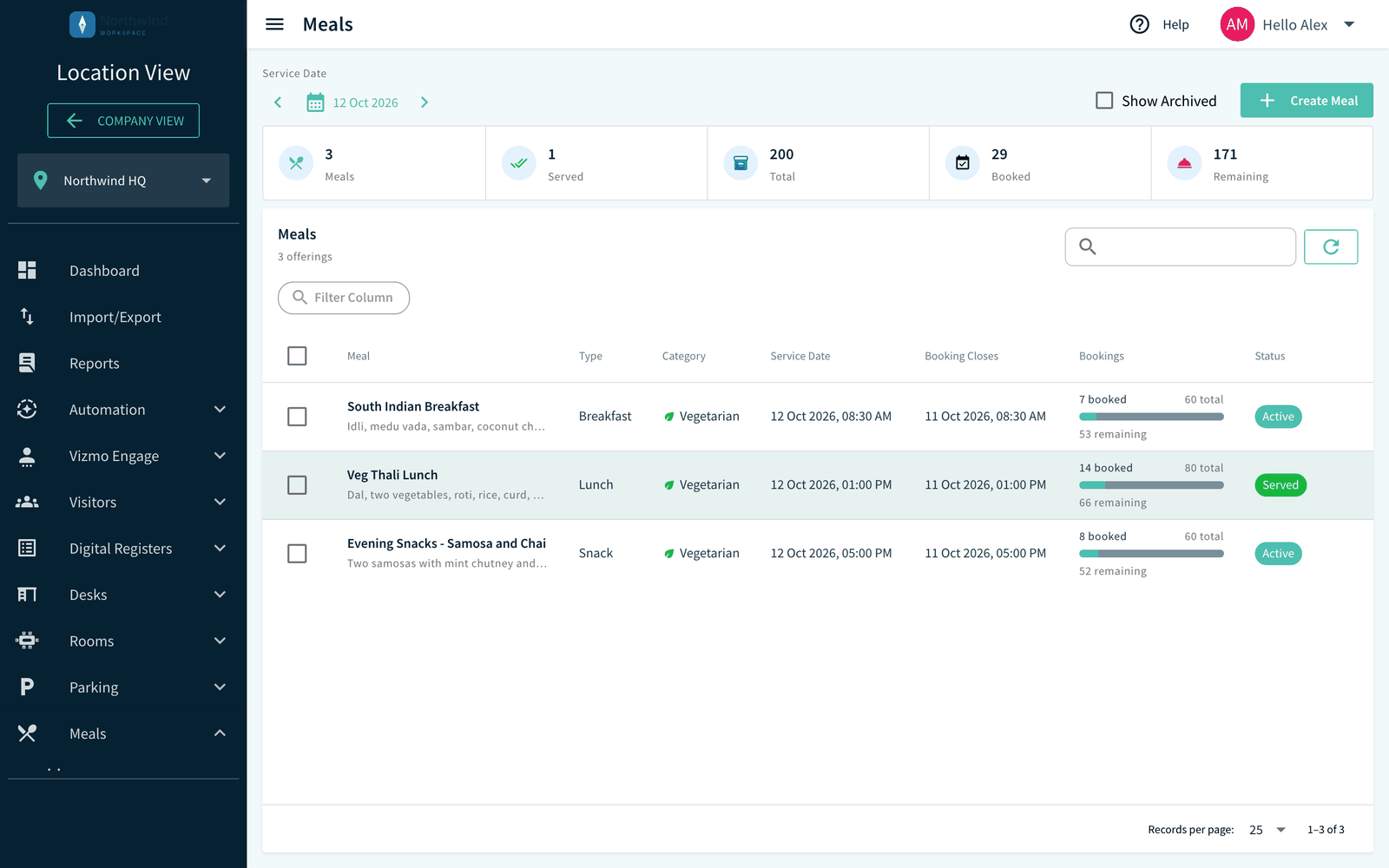The image size is (1389, 868).
Task: Expand the Automation sidebar section
Action: coord(220,409)
